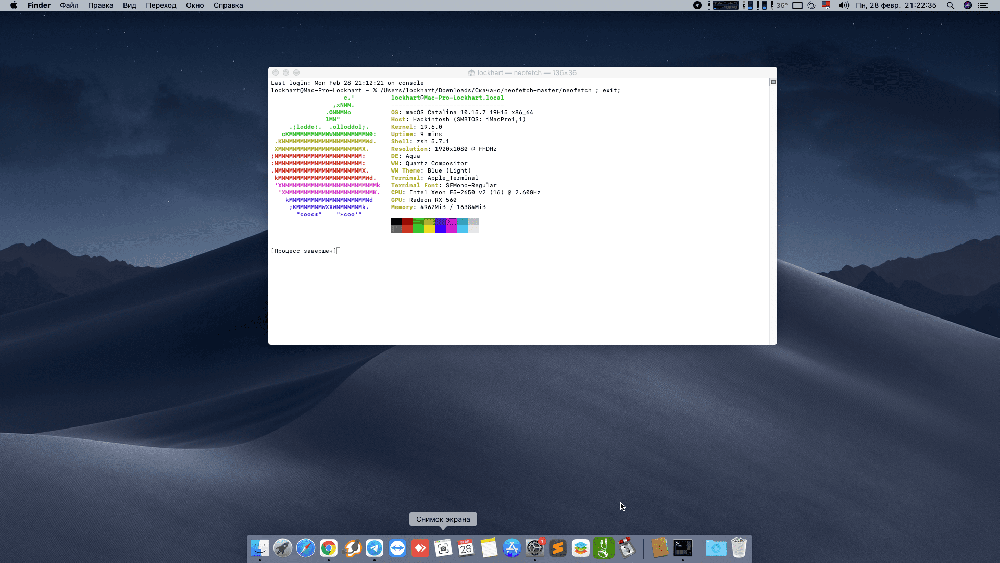Open the Downloads folder stack in dock
Screen dimensions: 1000x563
point(715,548)
